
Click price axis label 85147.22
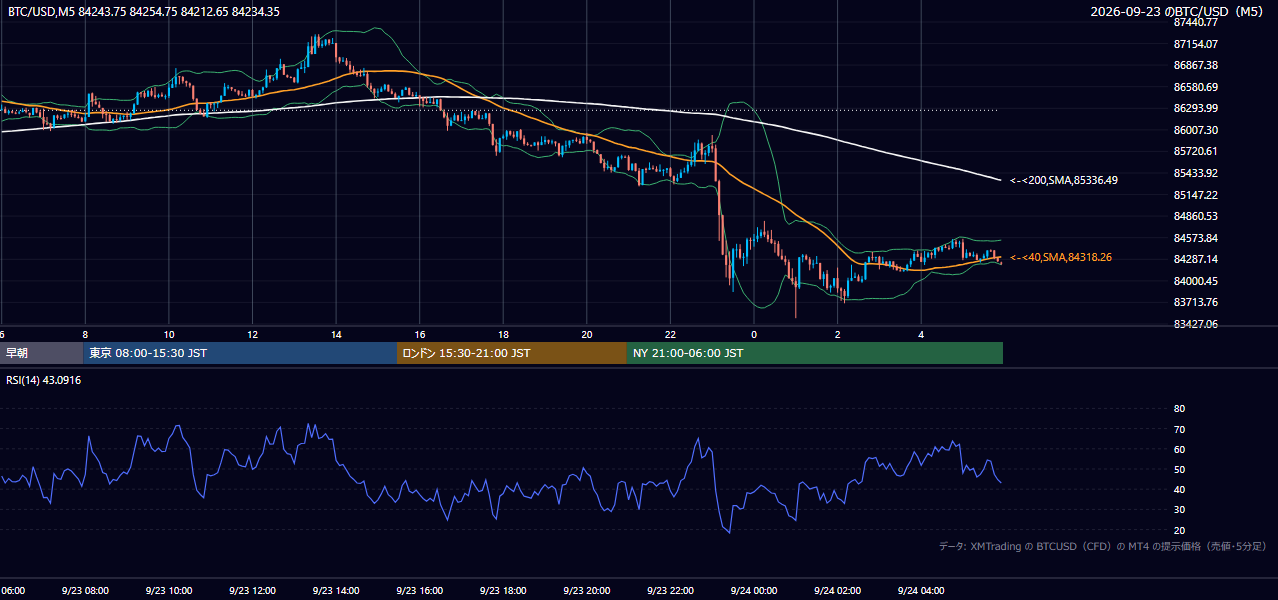(1196, 195)
